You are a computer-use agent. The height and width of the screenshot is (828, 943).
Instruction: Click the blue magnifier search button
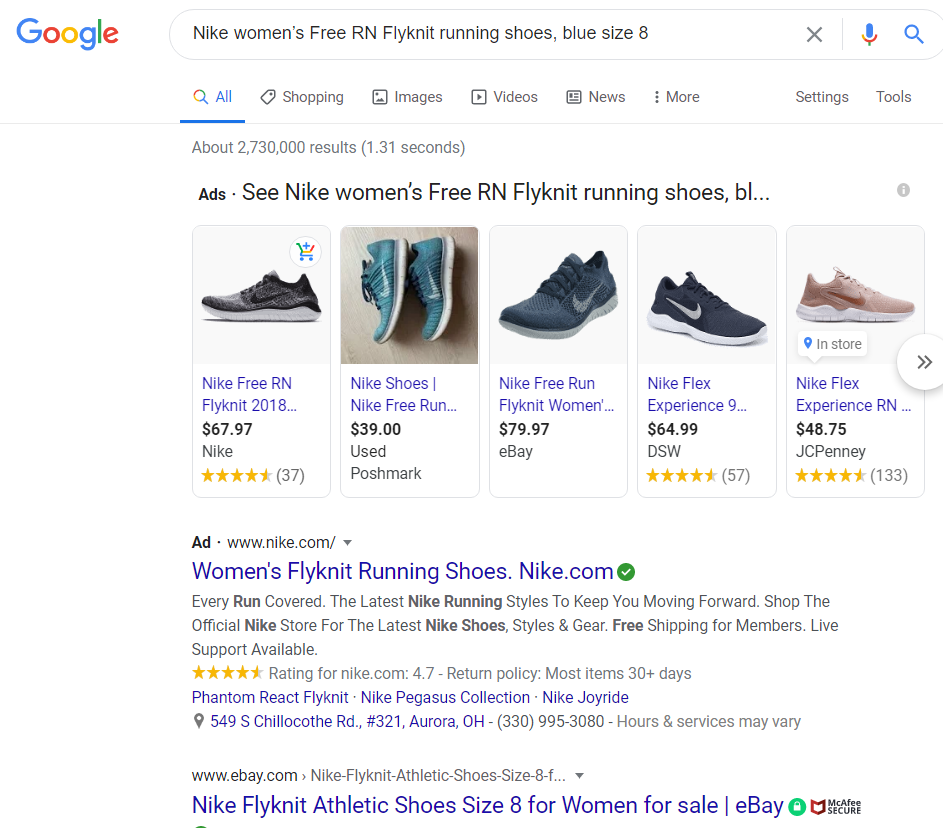point(914,34)
